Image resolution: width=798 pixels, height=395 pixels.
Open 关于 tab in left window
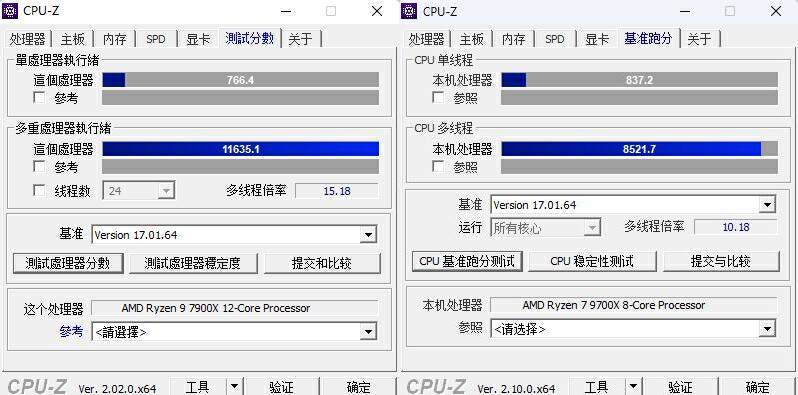[x=301, y=39]
